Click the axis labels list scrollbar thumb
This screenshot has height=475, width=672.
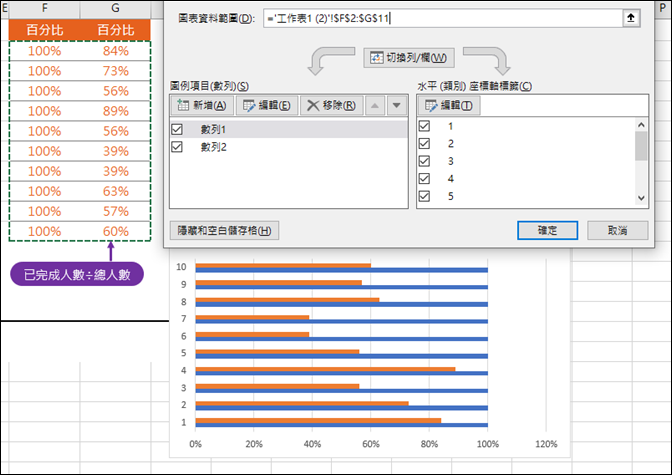[641, 146]
